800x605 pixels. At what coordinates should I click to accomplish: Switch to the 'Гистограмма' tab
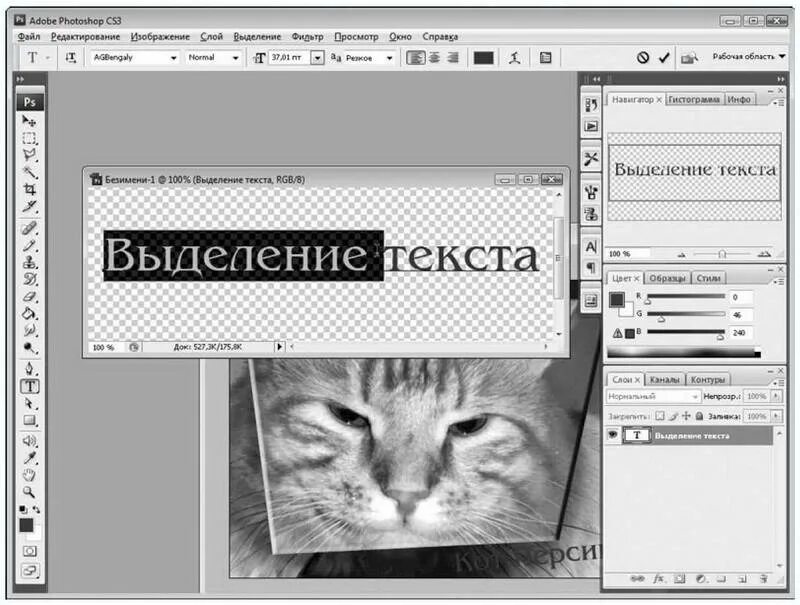[694, 99]
